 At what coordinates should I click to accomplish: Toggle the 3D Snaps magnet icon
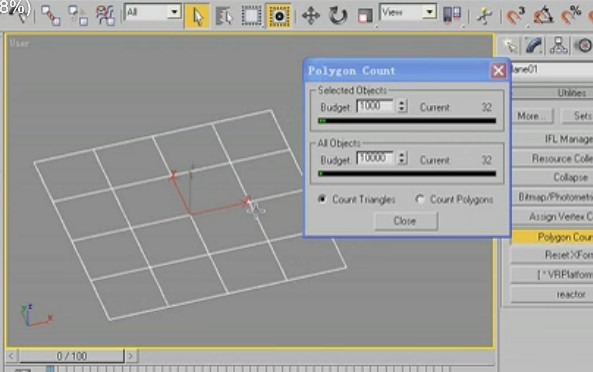click(515, 16)
